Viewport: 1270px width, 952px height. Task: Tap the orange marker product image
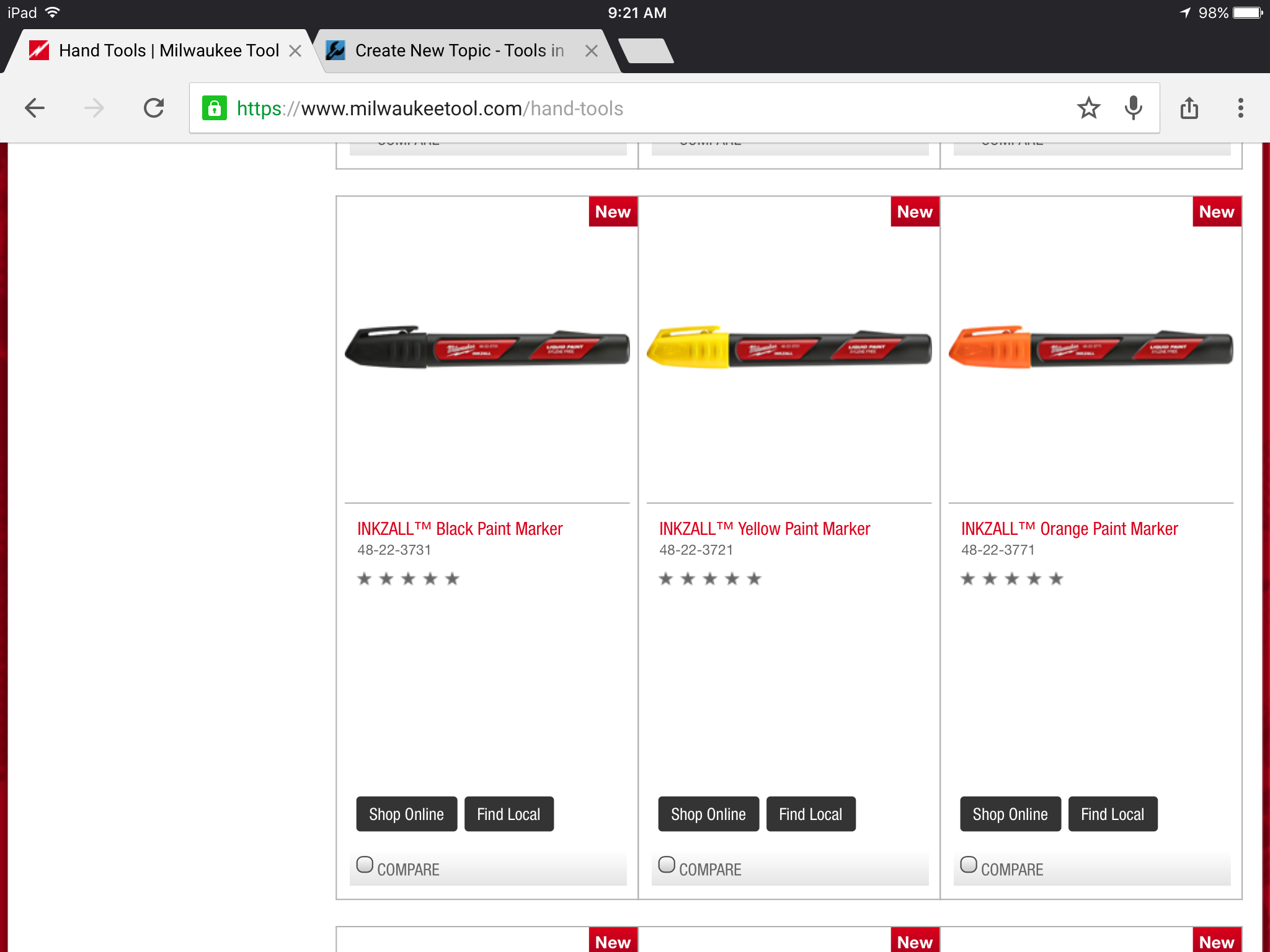point(1091,347)
